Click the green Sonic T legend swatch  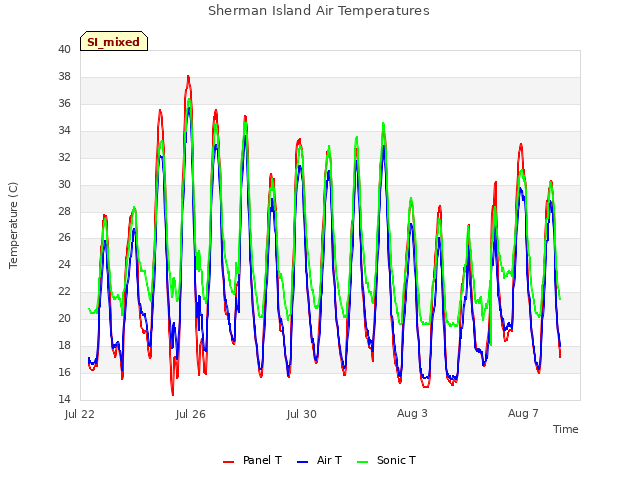pyautogui.click(x=362, y=462)
